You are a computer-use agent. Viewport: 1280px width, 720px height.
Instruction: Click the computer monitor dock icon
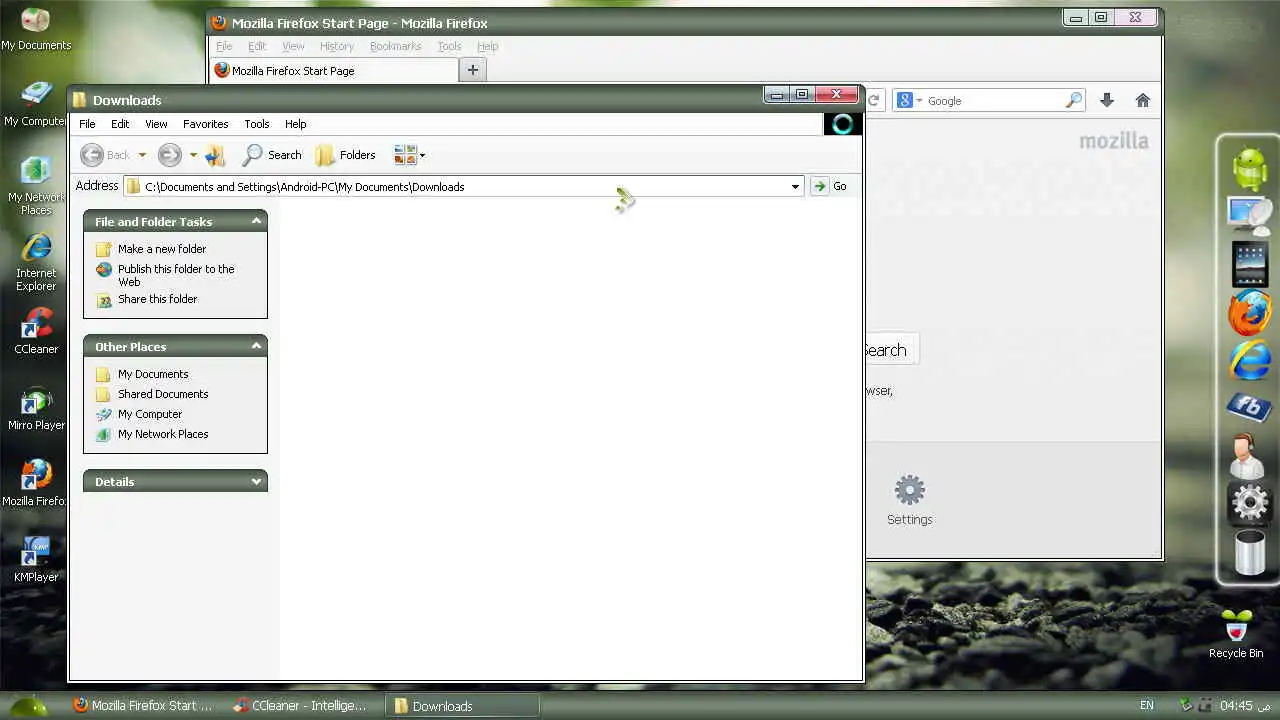[1250, 216]
